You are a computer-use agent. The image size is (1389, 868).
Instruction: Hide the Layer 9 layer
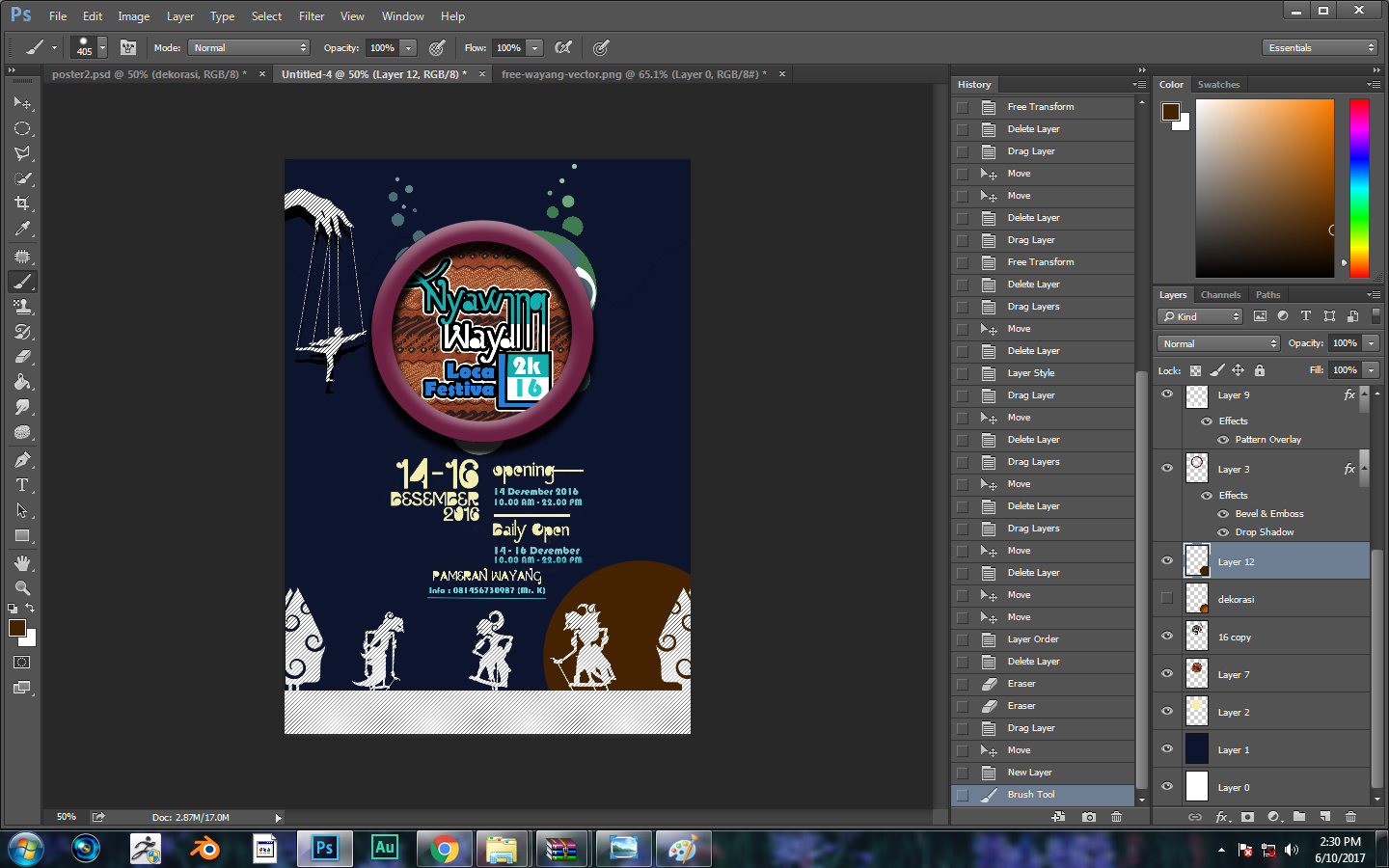[x=1167, y=394]
